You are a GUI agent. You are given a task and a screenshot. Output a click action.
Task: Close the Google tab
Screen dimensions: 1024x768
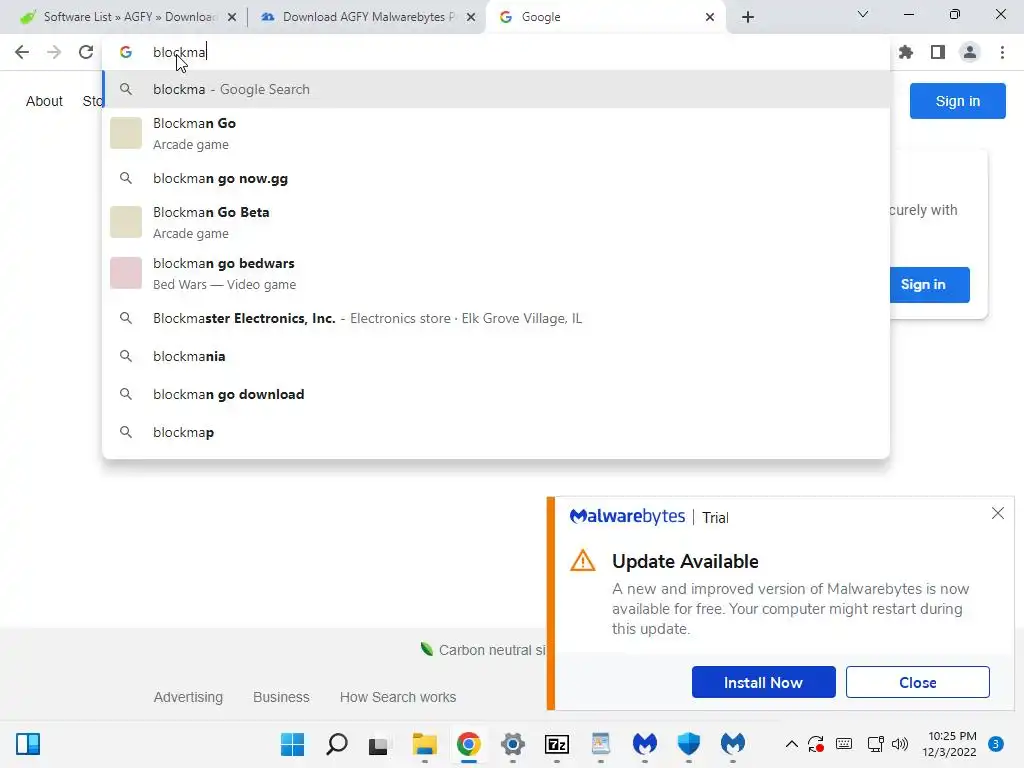click(710, 17)
